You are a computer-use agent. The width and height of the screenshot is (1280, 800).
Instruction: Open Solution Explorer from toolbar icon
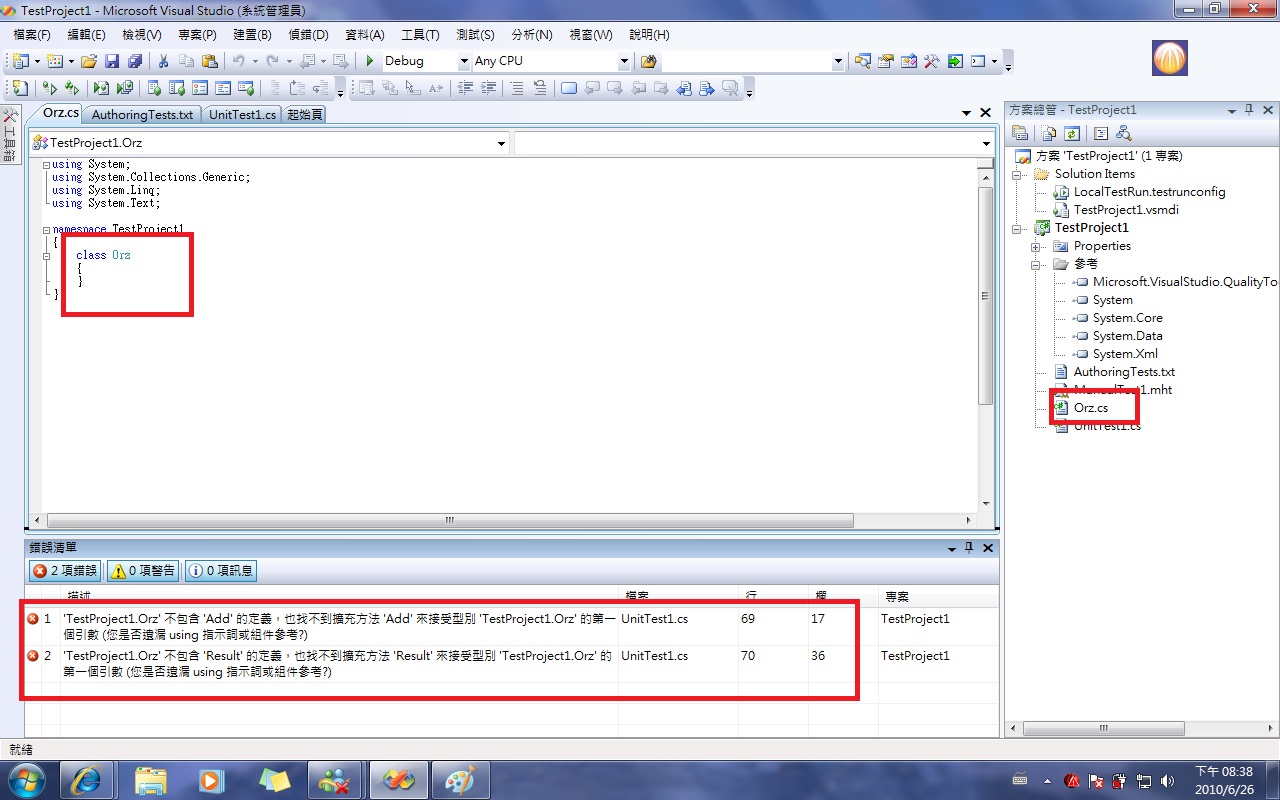pos(862,61)
